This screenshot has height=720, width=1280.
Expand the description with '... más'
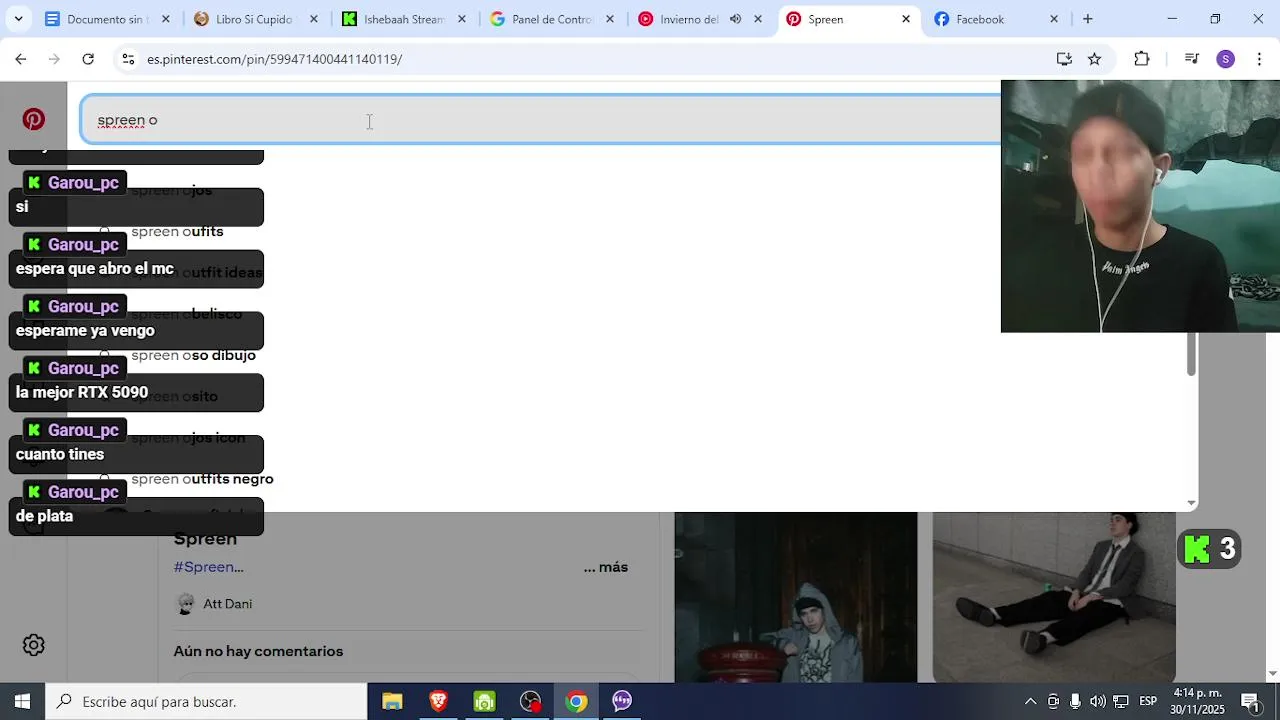click(x=606, y=567)
